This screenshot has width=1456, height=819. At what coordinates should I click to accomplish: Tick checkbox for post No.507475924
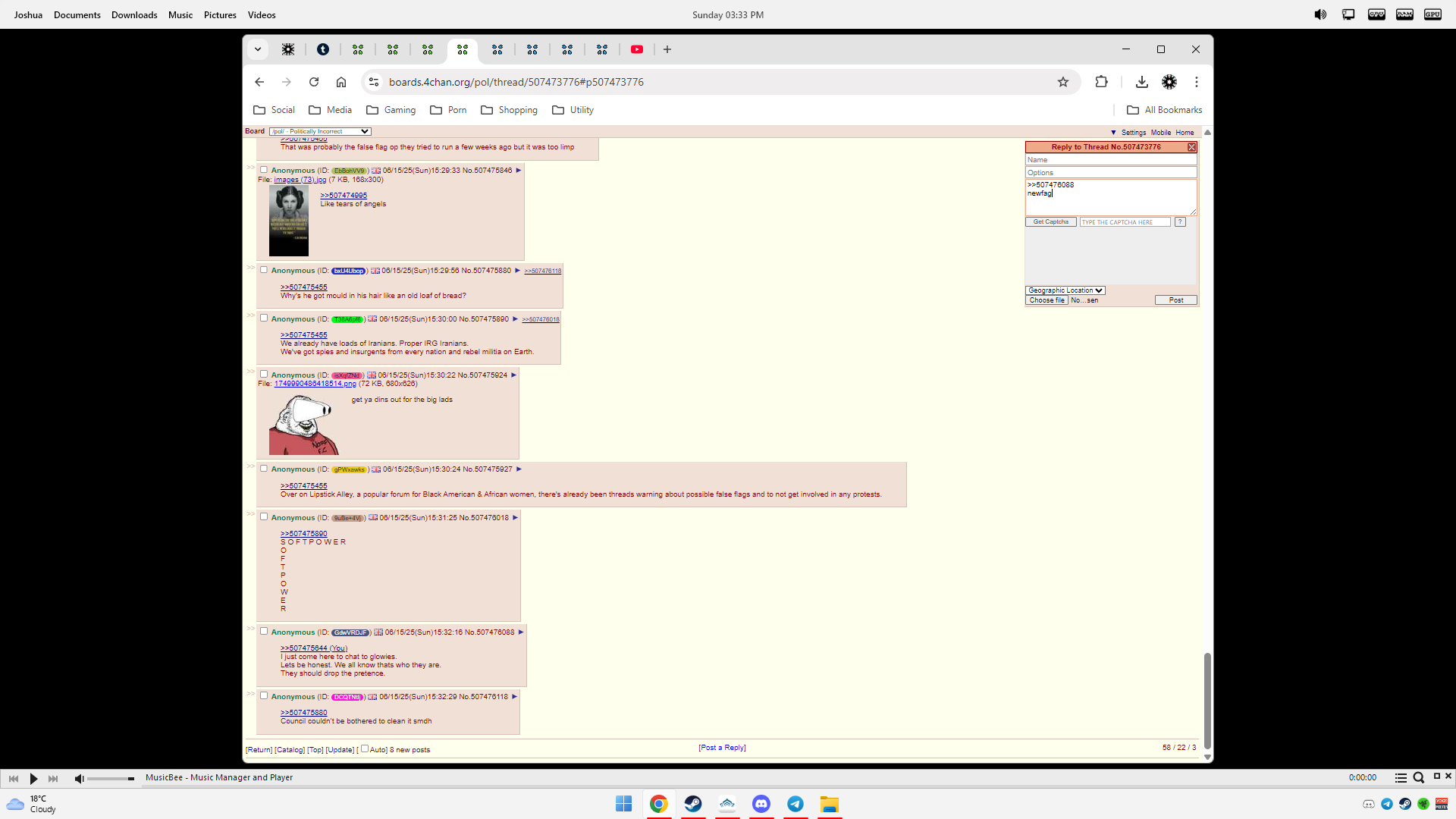tap(264, 375)
